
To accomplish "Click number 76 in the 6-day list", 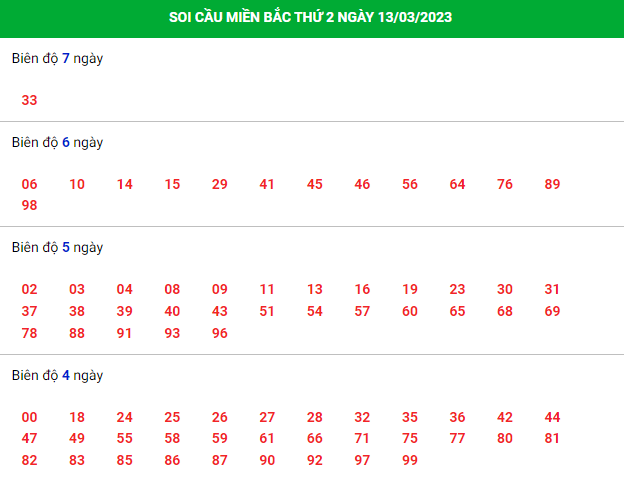I will [505, 184].
